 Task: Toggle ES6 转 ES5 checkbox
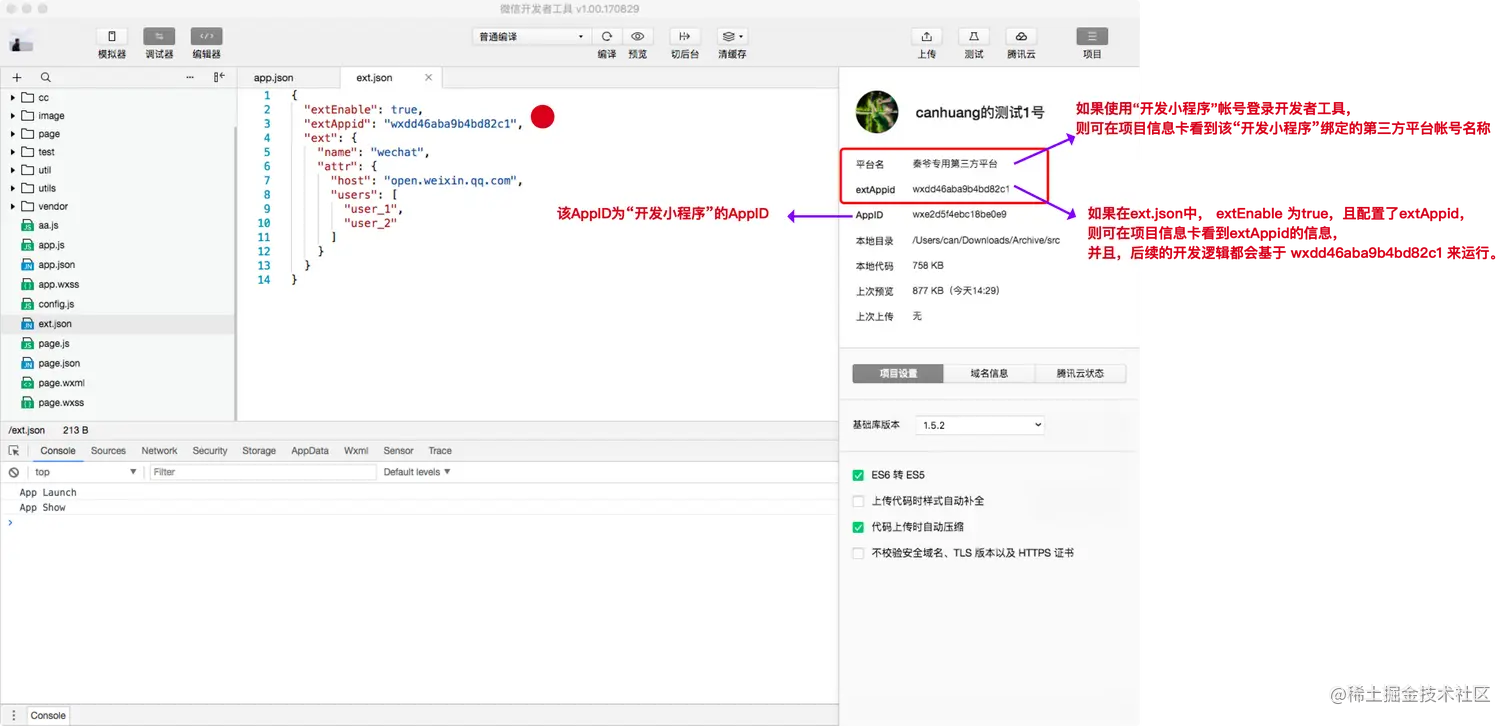coord(858,475)
